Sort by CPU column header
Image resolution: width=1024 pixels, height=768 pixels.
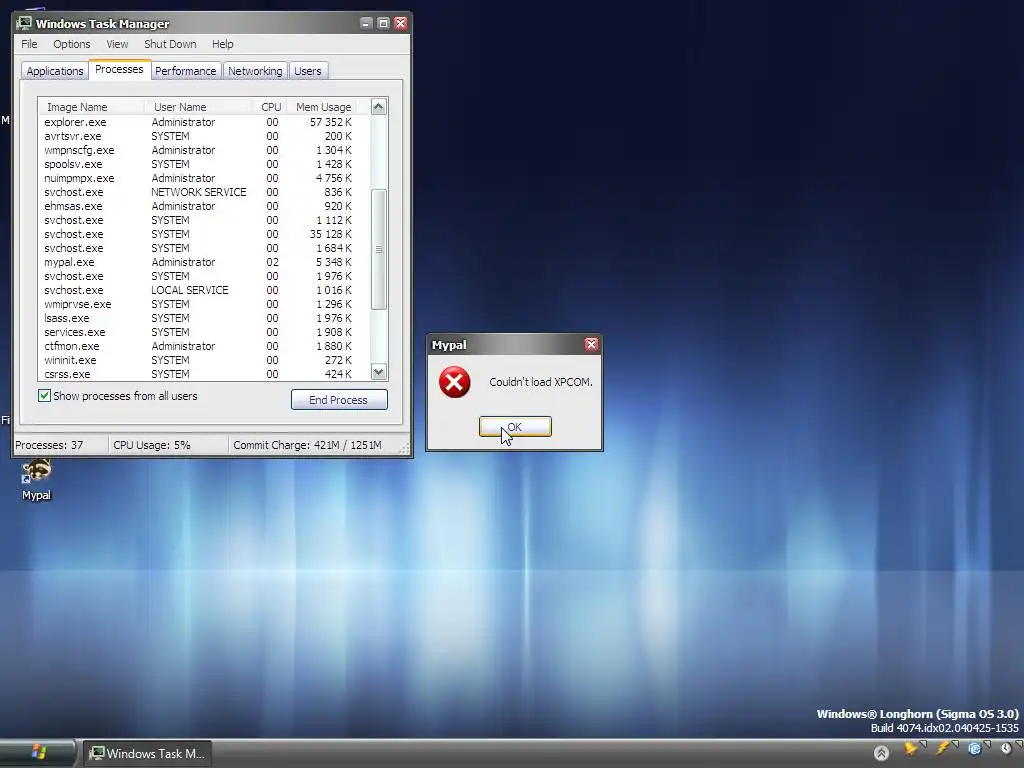[x=270, y=106]
